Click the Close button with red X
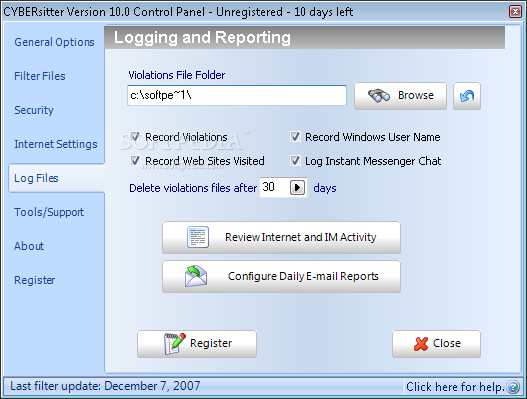Screen dimensions: 527x399 click(x=436, y=344)
